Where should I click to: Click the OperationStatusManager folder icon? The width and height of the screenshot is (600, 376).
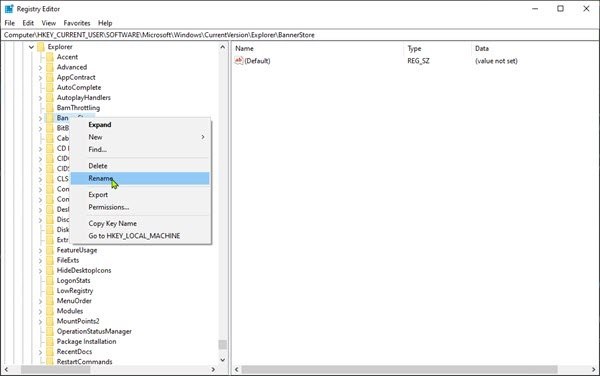pyautogui.click(x=50, y=331)
